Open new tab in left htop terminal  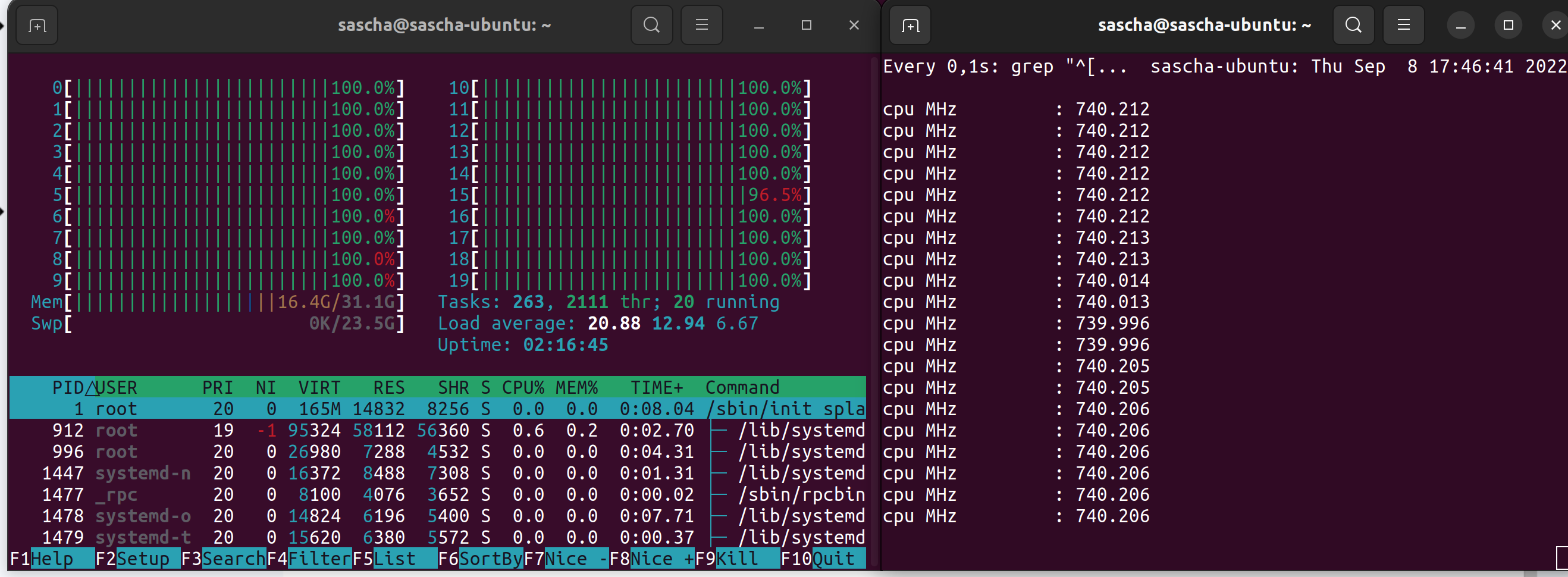click(36, 25)
